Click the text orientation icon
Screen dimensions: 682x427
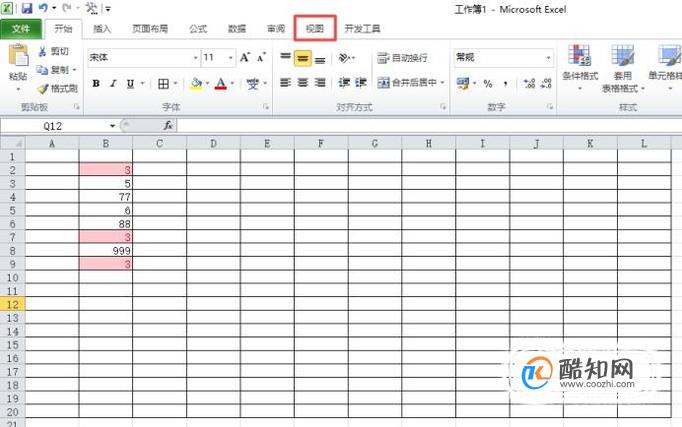(344, 57)
